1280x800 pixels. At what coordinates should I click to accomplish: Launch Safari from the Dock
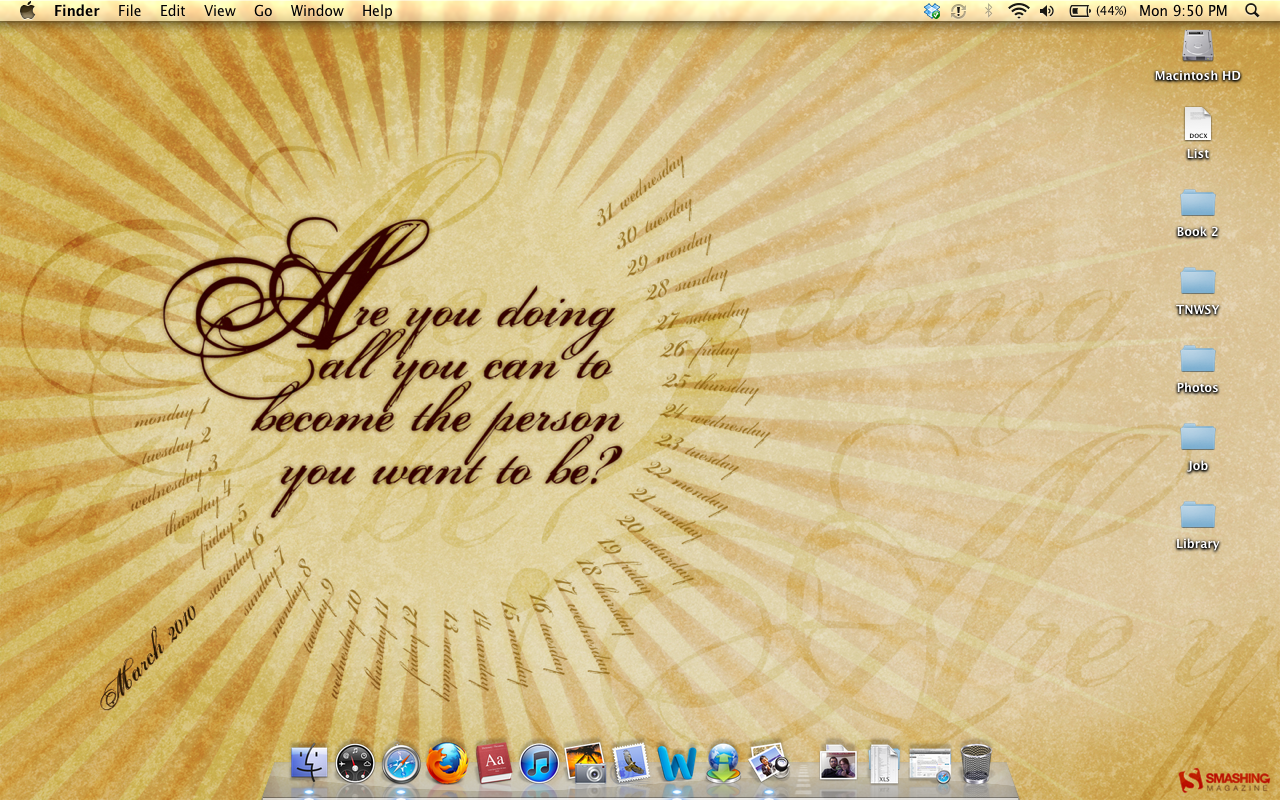(x=401, y=764)
